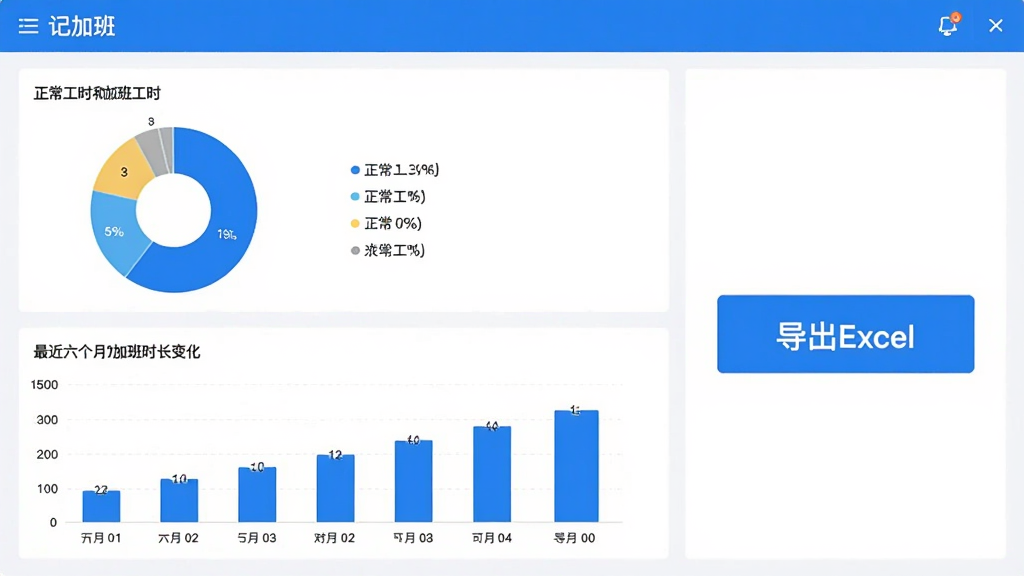The width and height of the screenshot is (1024, 576).
Task: Click the 200 value on the y-axis
Action: coord(47,455)
